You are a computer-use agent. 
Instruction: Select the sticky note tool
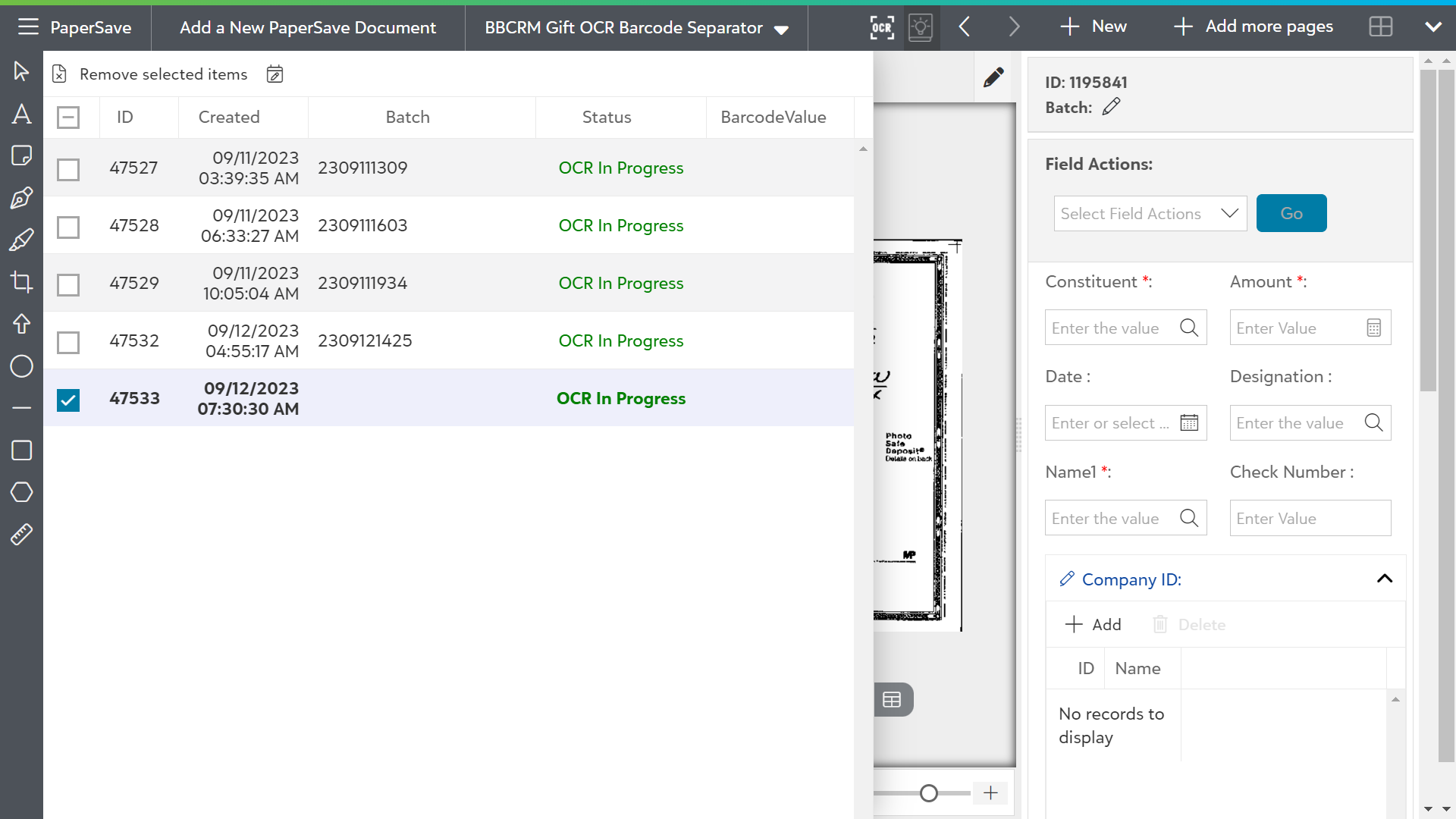click(21, 155)
